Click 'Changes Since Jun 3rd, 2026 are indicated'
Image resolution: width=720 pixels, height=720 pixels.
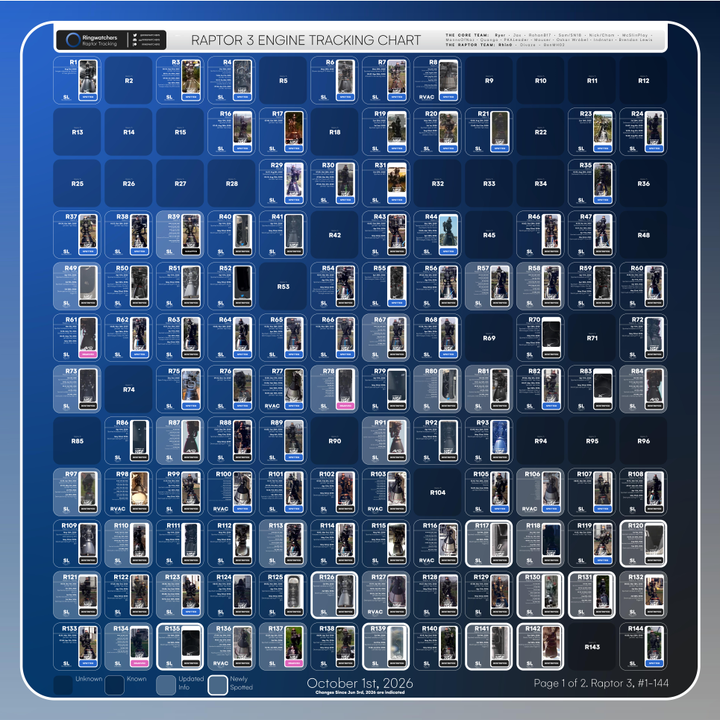360,692
